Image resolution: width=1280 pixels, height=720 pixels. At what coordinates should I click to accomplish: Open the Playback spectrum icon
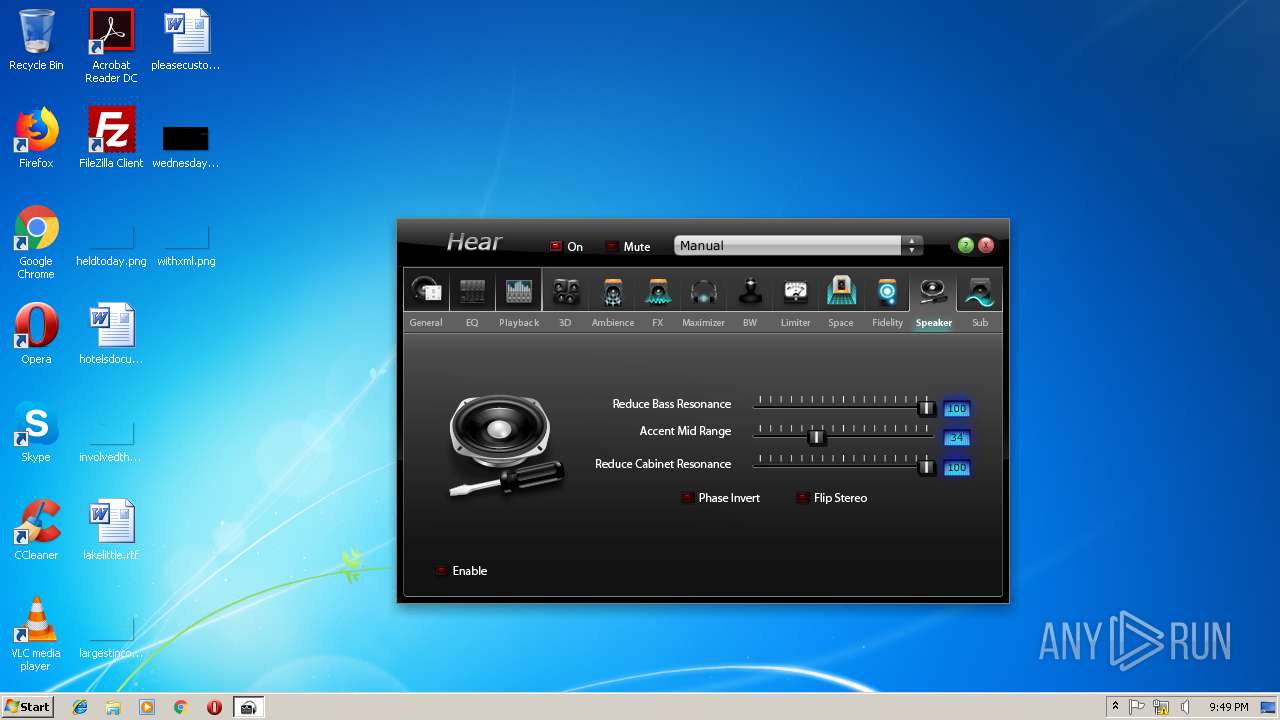coord(518,290)
